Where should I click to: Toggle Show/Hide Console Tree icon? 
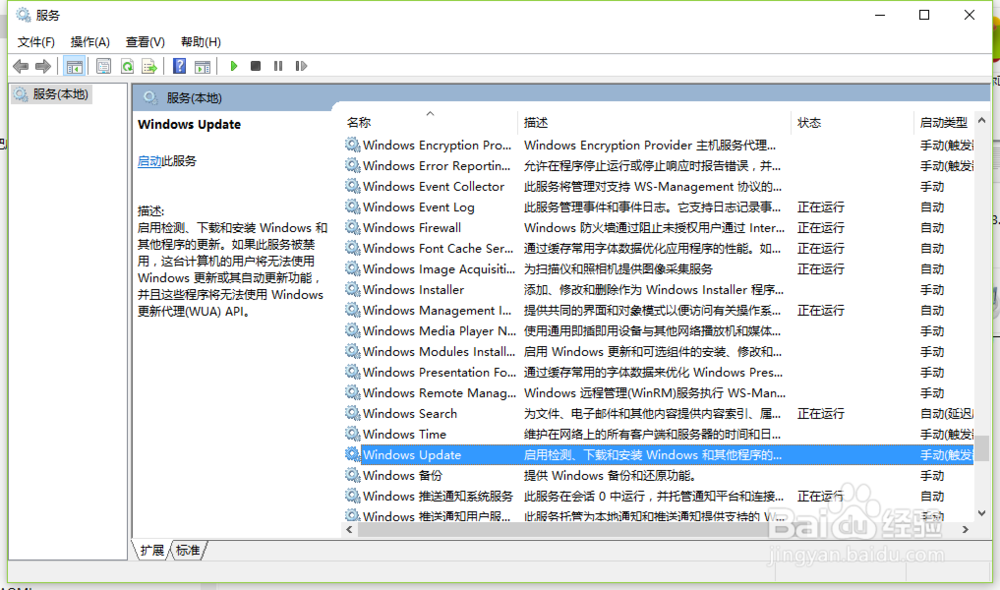tap(74, 66)
